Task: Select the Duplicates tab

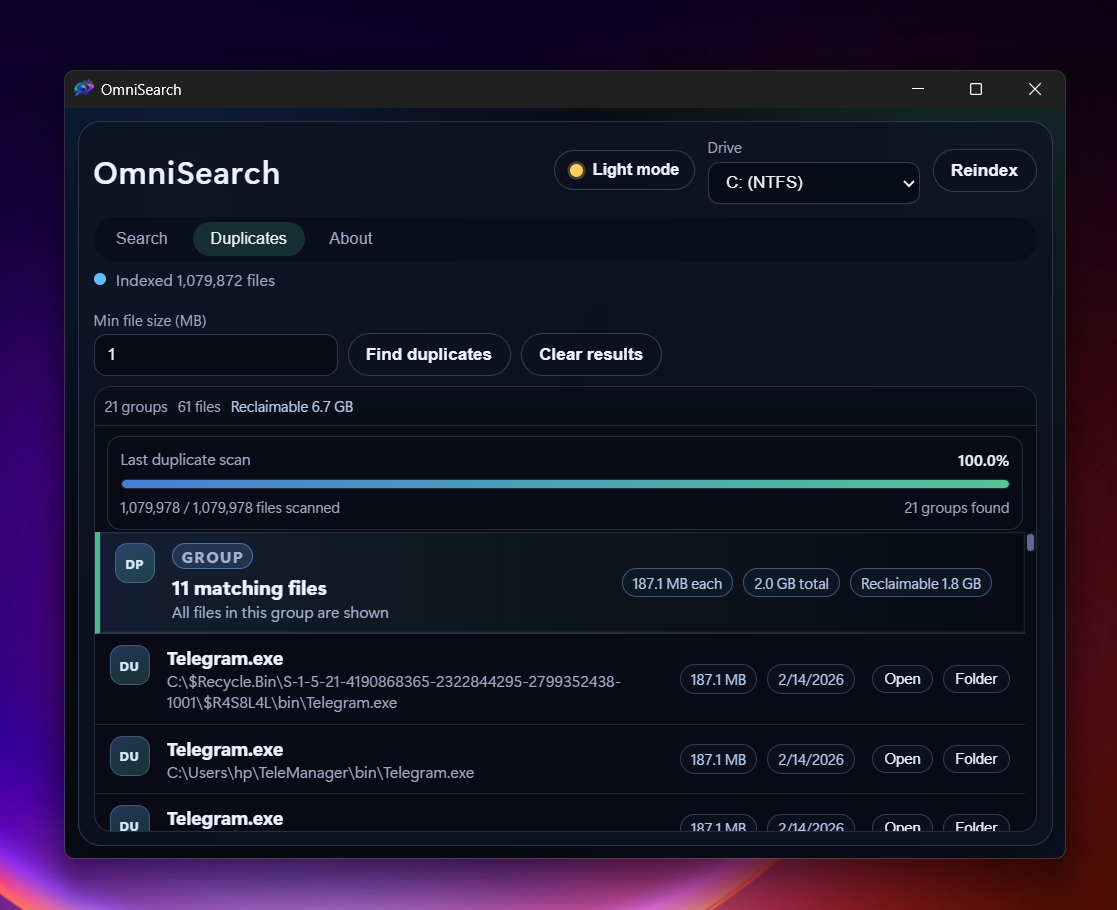Action: tap(248, 238)
